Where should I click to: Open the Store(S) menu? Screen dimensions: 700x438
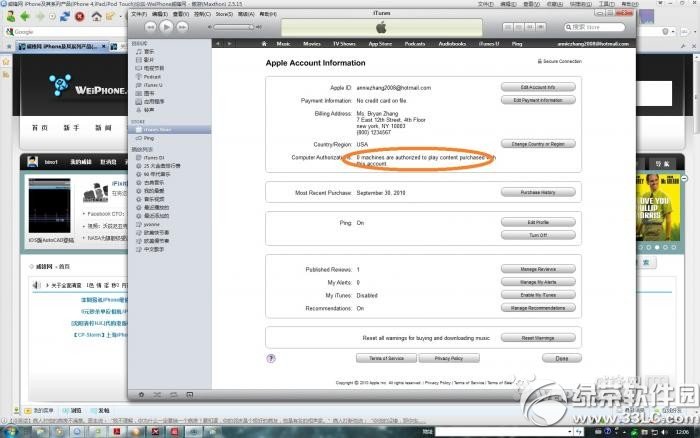coord(224,15)
